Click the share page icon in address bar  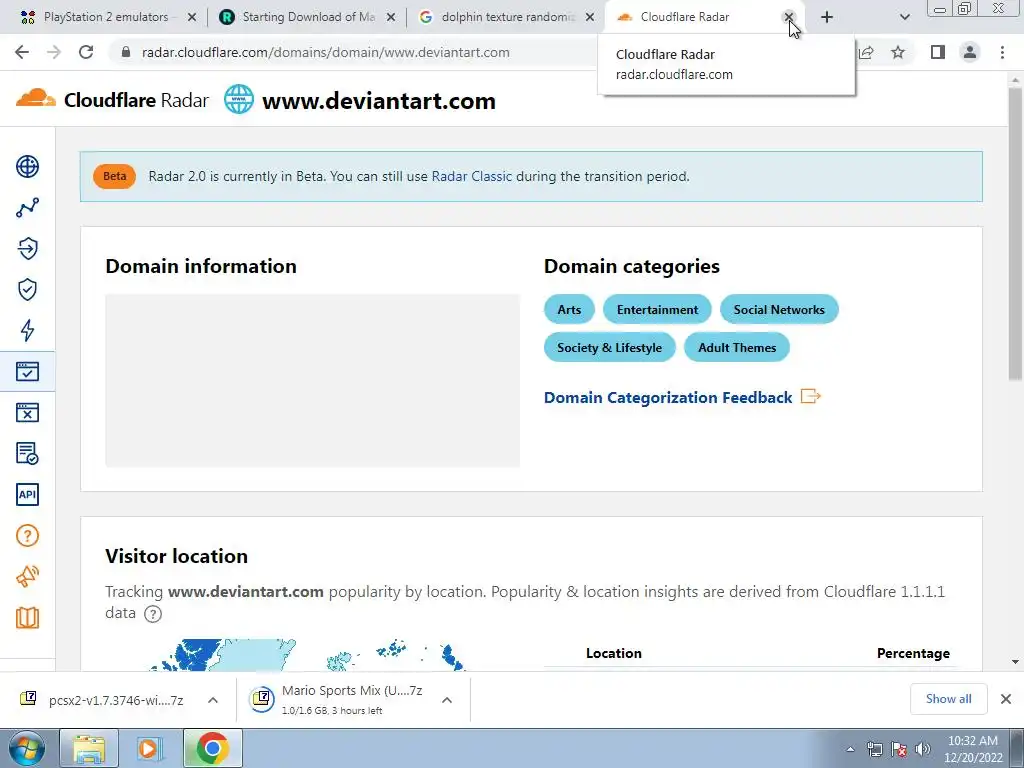click(x=867, y=52)
